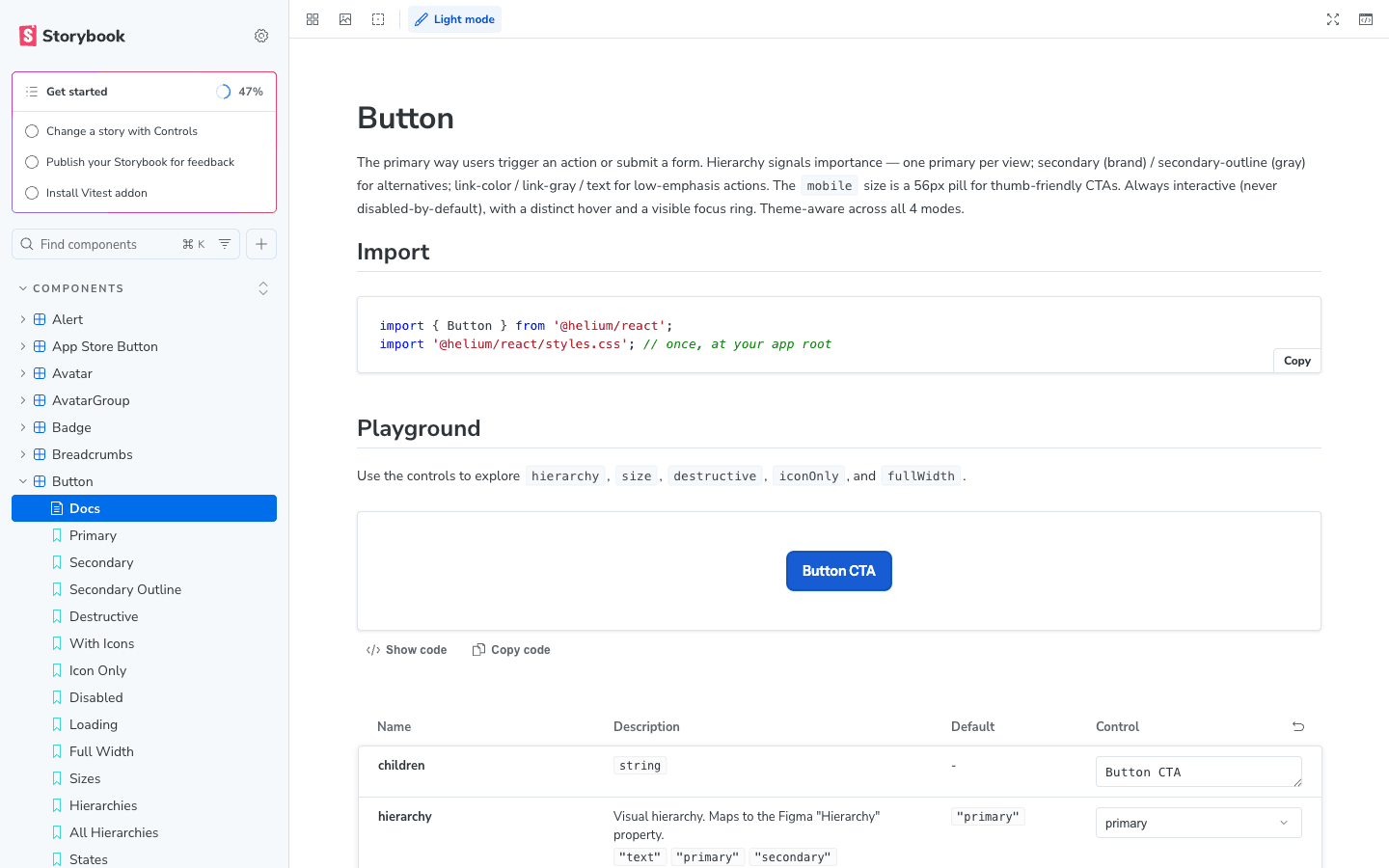Viewport: 1389px width, 868px height.
Task: Open addons panel icon at top right
Action: pyautogui.click(x=1366, y=19)
